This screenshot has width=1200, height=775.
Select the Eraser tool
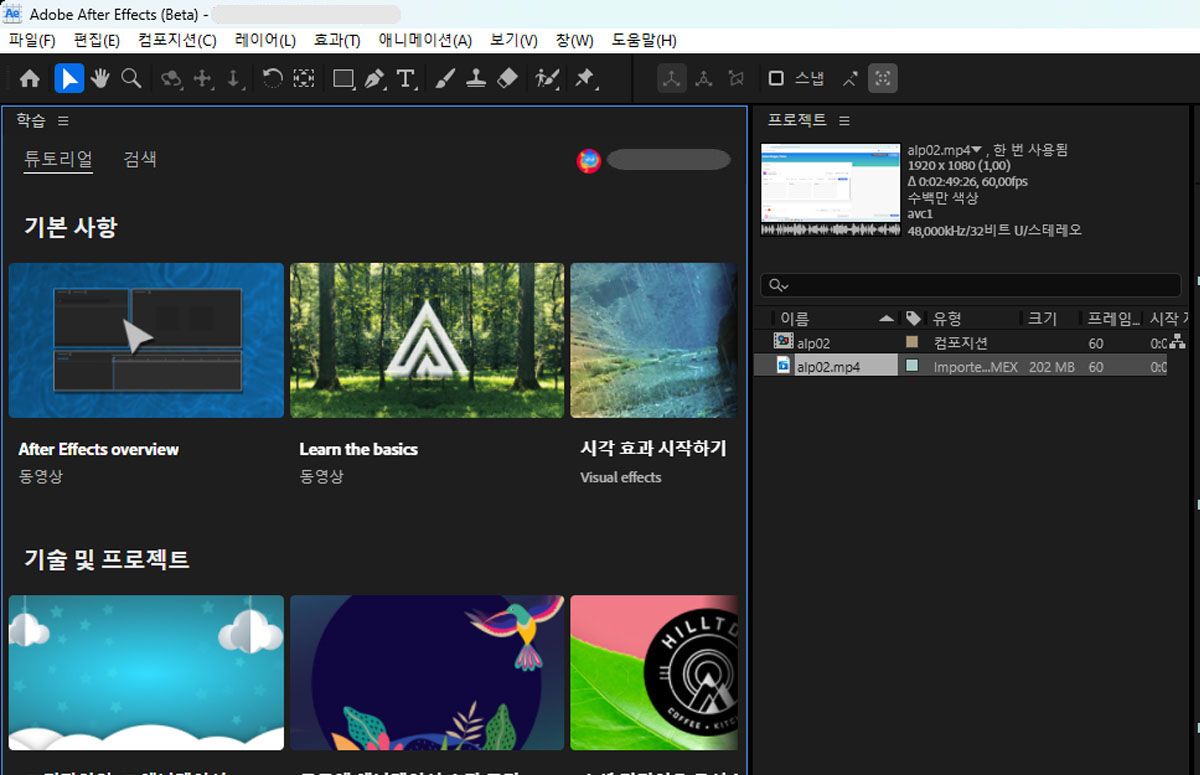(x=507, y=78)
